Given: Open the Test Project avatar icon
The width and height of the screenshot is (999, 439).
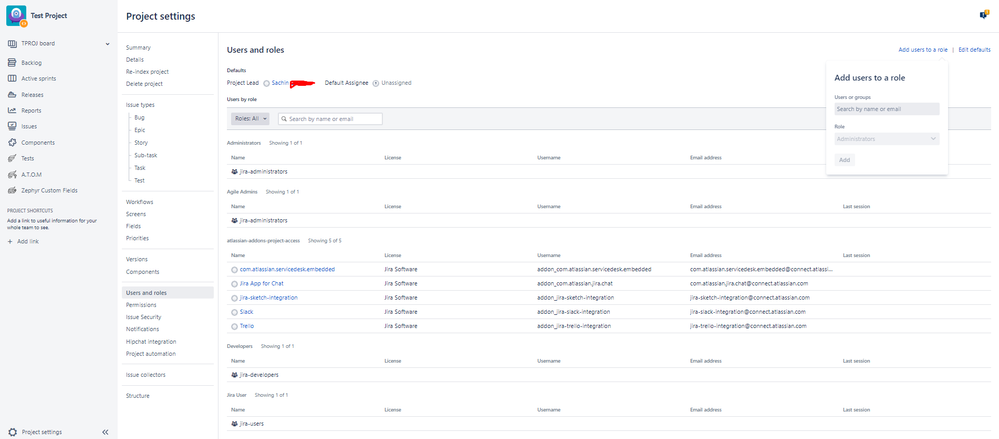Looking at the screenshot, I should click(16, 15).
